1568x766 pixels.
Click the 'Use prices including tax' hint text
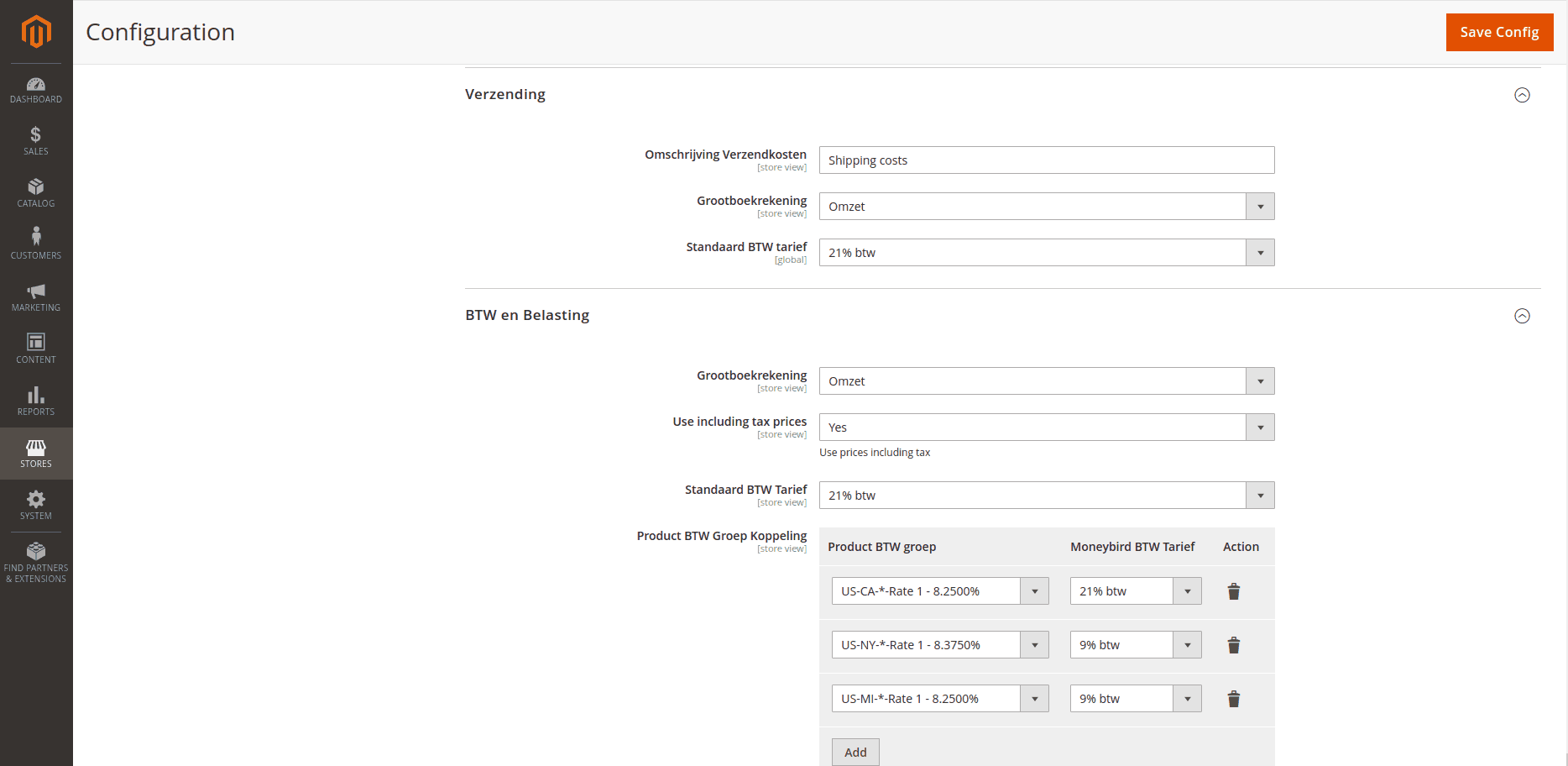tap(875, 453)
